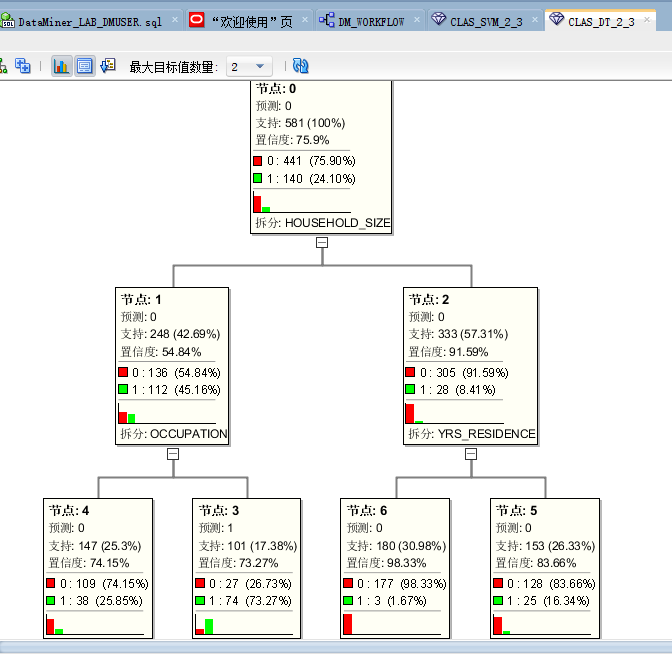Screen dimensions: 672x655
Task: Click the red swatch for 0: 441 in node 0
Action: [258, 161]
